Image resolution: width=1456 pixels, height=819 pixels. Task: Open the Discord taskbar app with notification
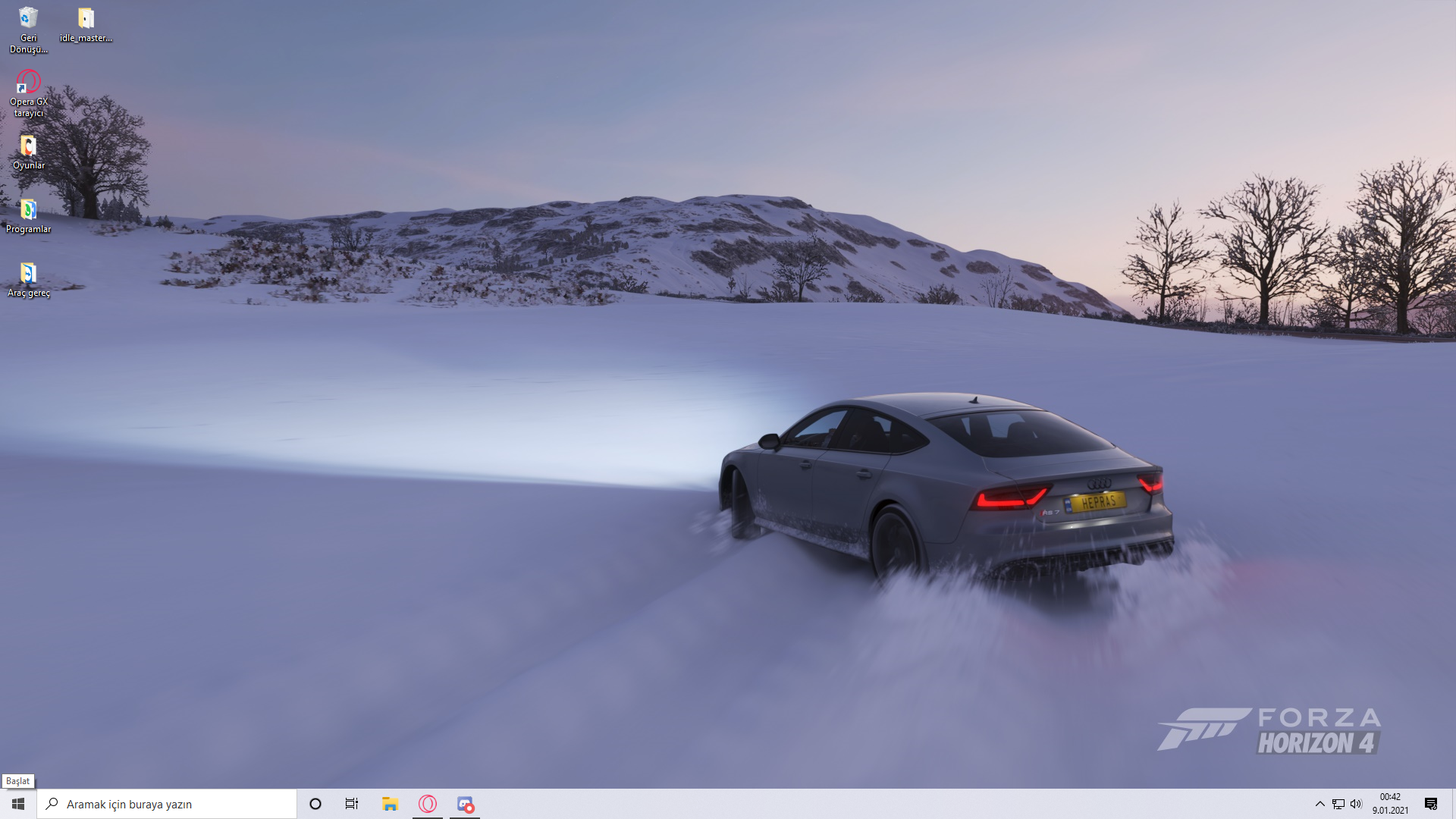(465, 804)
